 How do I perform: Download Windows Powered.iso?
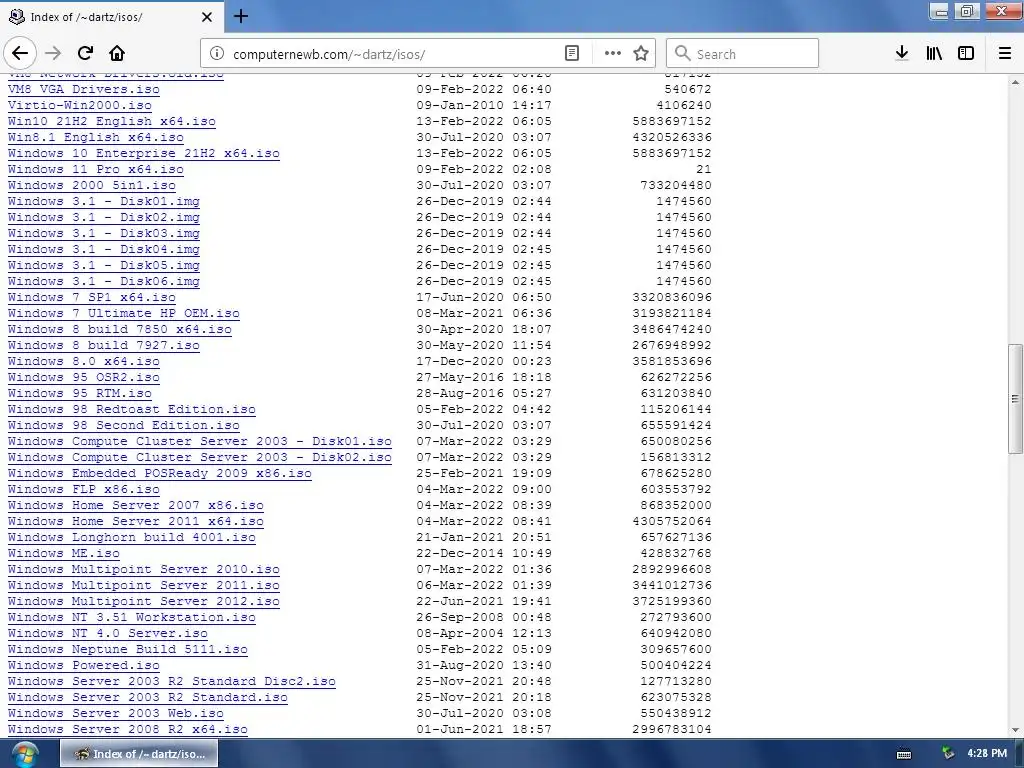tap(84, 665)
